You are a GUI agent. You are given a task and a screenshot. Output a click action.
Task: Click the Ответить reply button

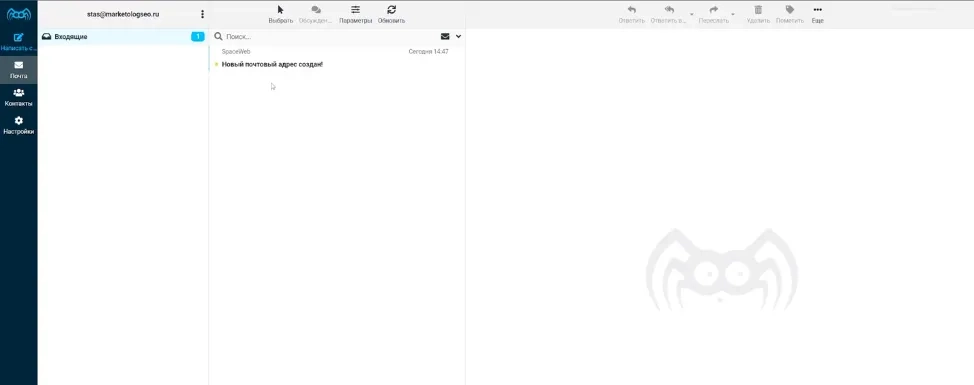pyautogui.click(x=632, y=14)
